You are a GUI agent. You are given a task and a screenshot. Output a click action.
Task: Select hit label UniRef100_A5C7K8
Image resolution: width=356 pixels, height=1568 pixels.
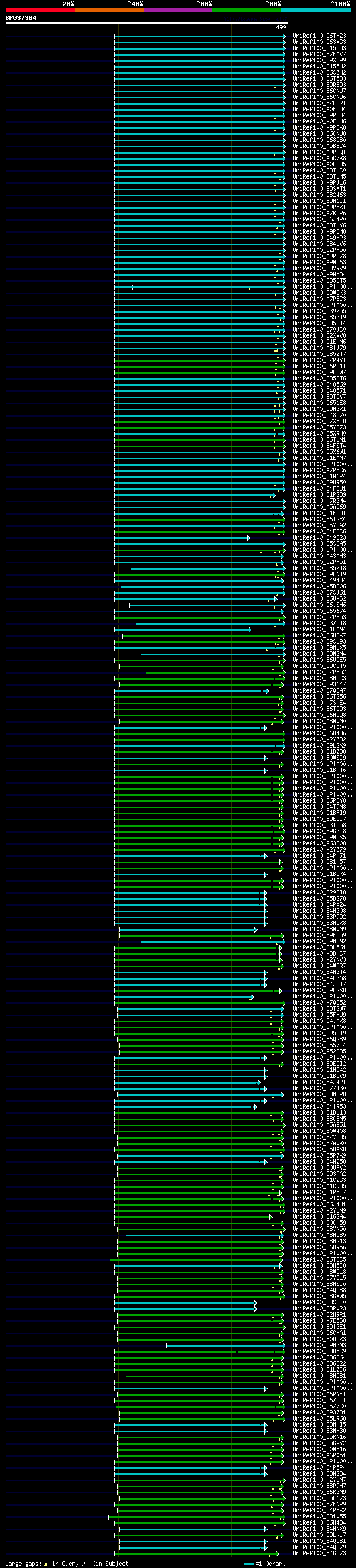[319, 159]
